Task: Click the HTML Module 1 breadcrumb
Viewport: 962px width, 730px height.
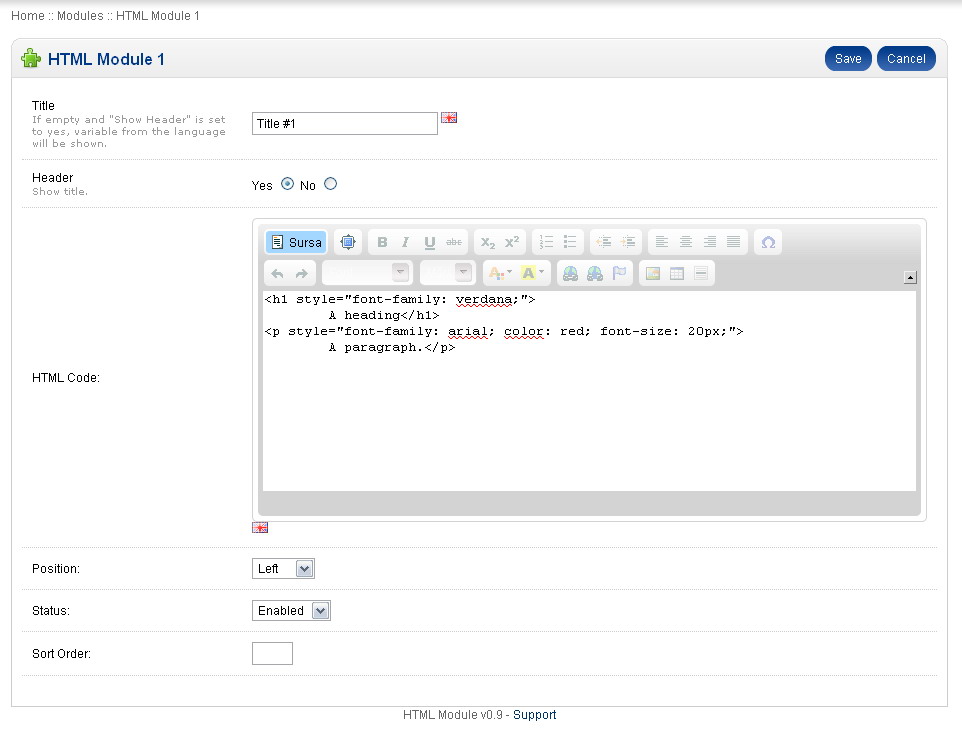Action: click(158, 15)
